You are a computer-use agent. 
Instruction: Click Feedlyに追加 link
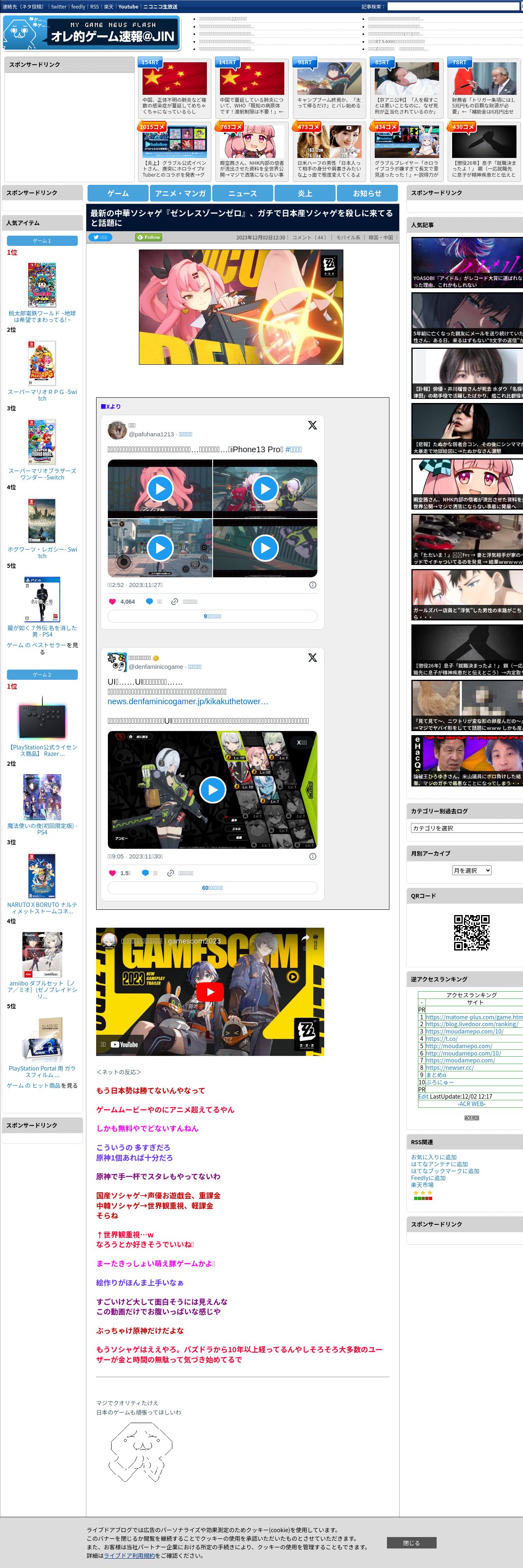click(x=428, y=1178)
